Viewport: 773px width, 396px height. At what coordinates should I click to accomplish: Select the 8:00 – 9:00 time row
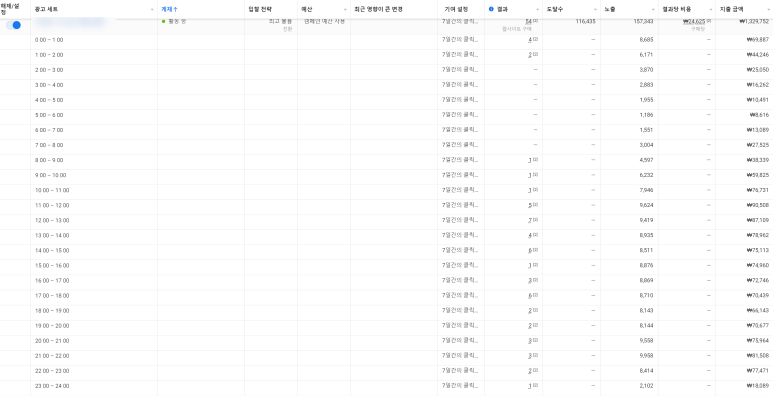coord(386,162)
